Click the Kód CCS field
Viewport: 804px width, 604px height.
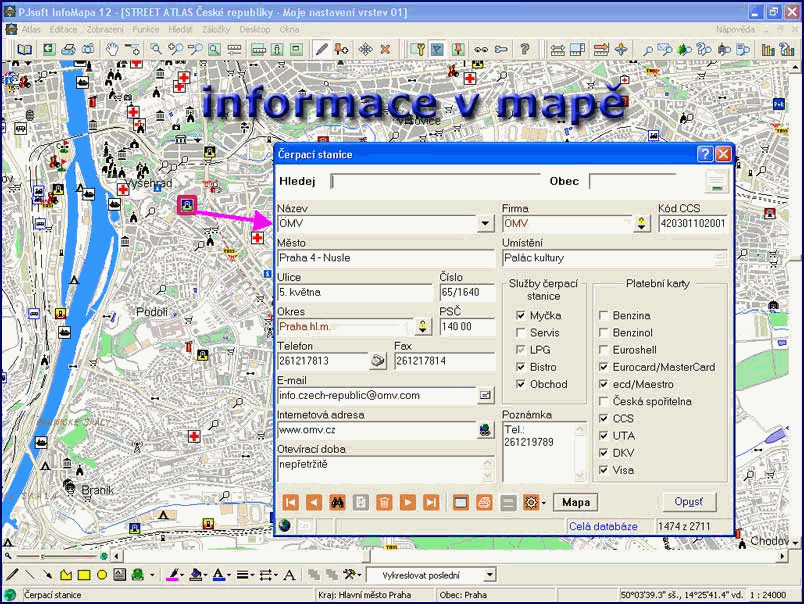click(x=692, y=224)
